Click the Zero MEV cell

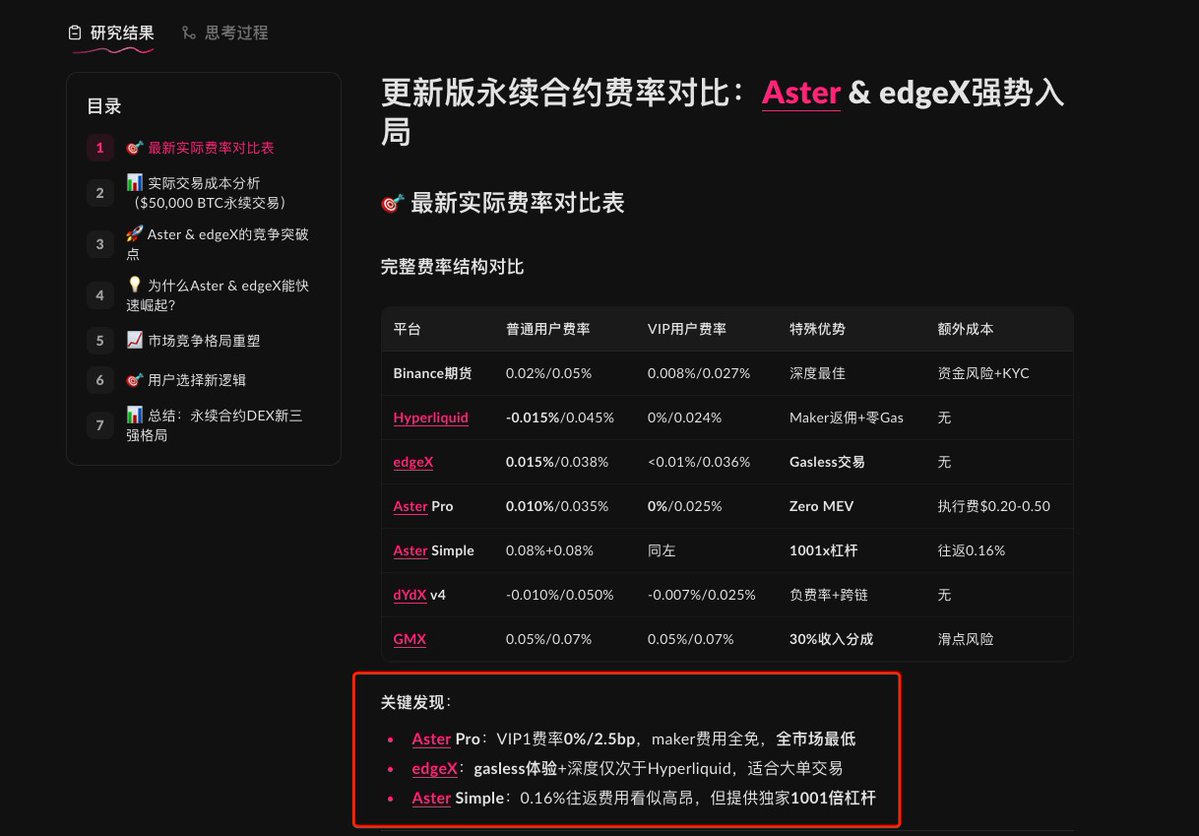coord(821,506)
